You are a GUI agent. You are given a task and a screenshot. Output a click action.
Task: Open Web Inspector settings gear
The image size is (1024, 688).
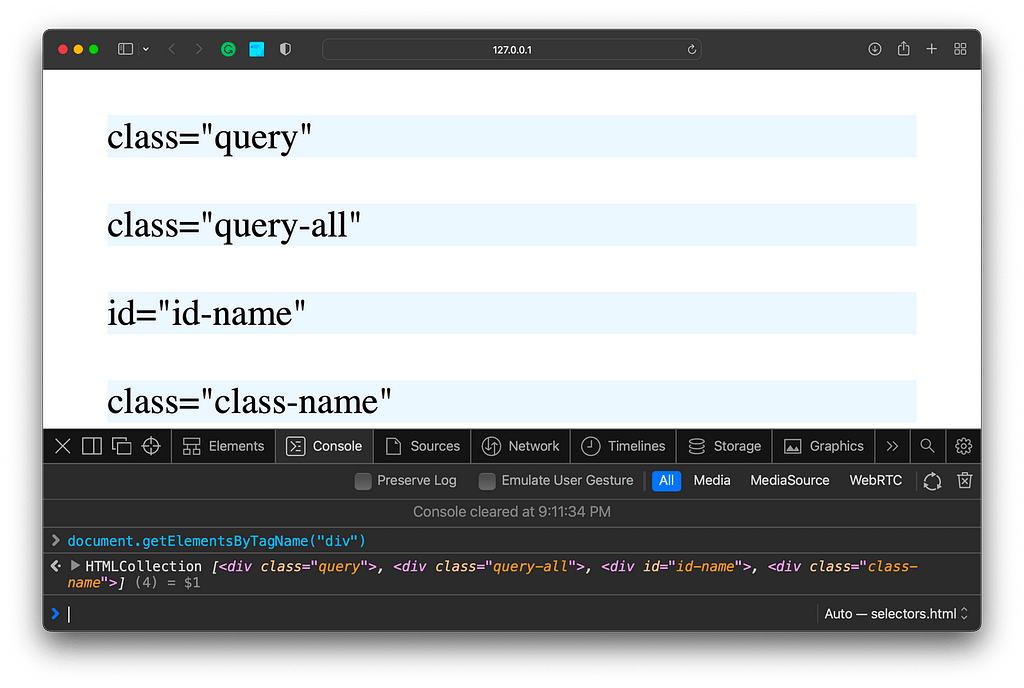pyautogui.click(x=963, y=446)
